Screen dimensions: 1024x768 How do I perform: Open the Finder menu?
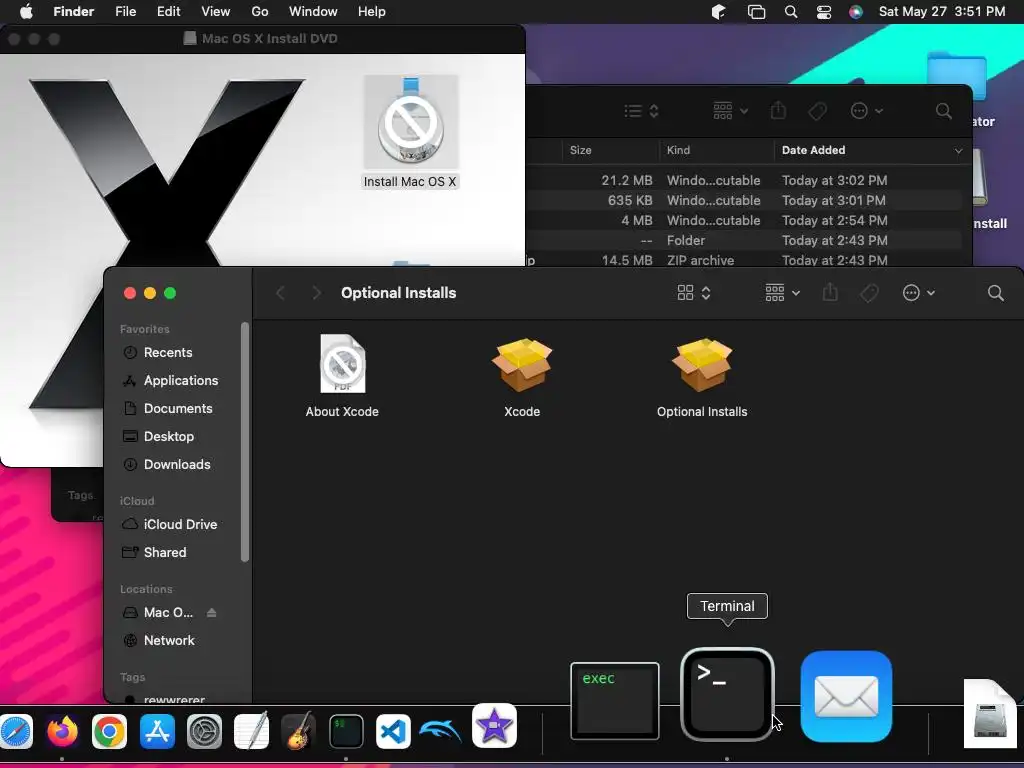73,12
